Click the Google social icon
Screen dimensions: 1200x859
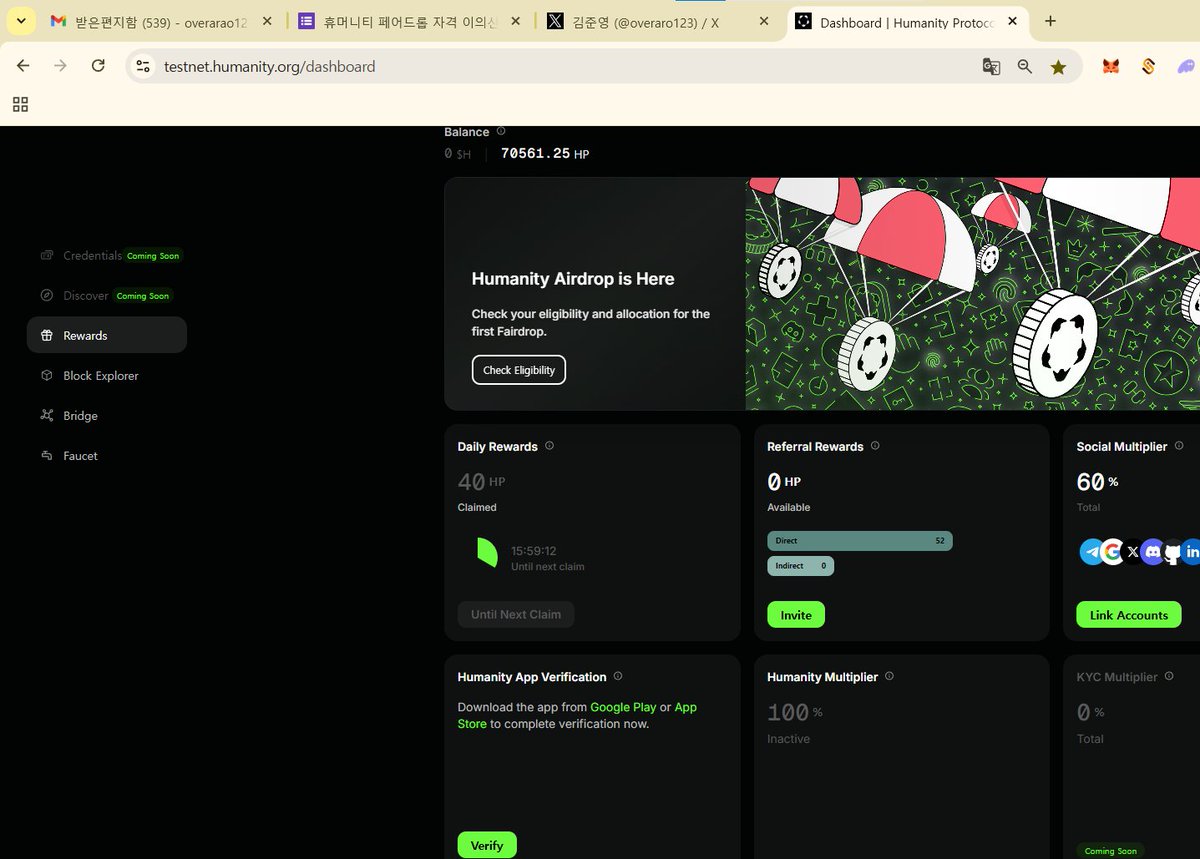coord(1113,551)
